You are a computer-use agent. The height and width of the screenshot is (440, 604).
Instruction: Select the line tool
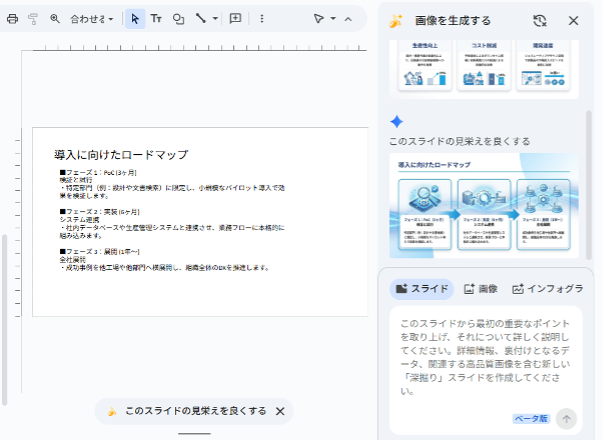point(201,18)
